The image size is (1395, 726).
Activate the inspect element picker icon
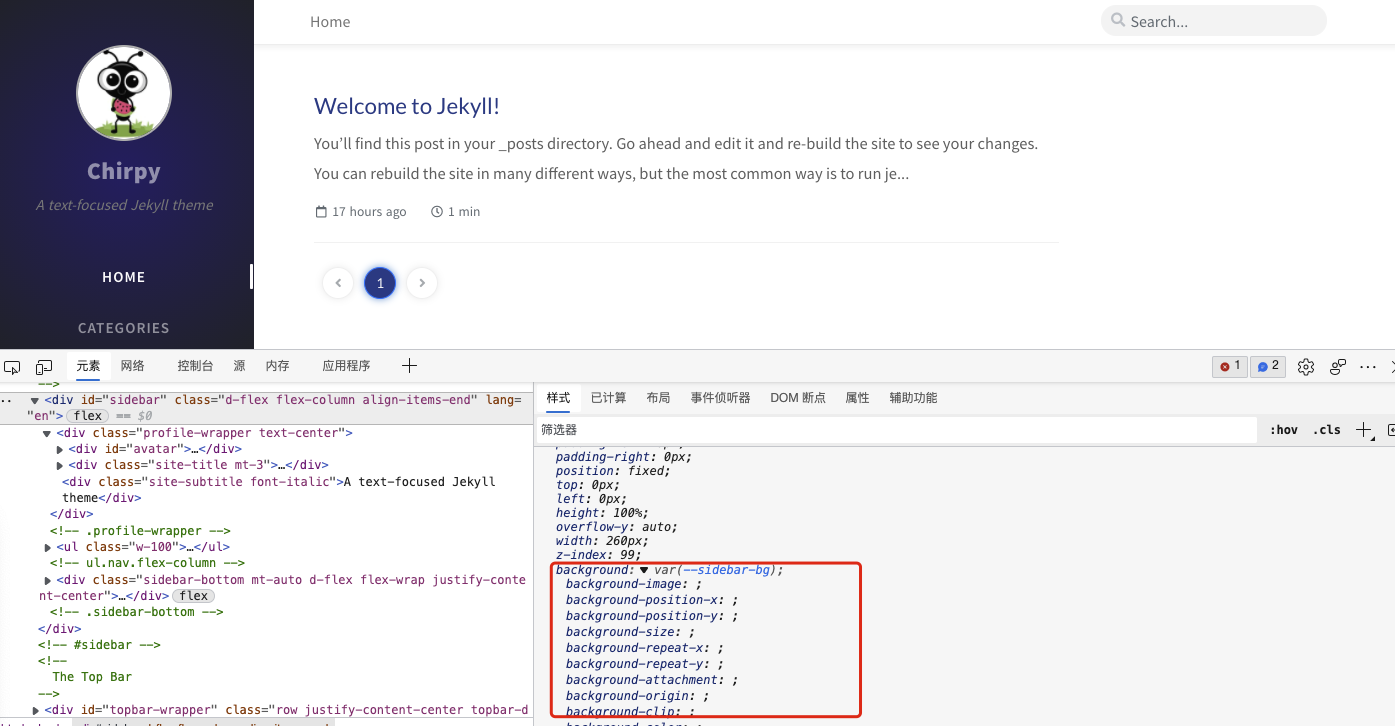[x=13, y=367]
